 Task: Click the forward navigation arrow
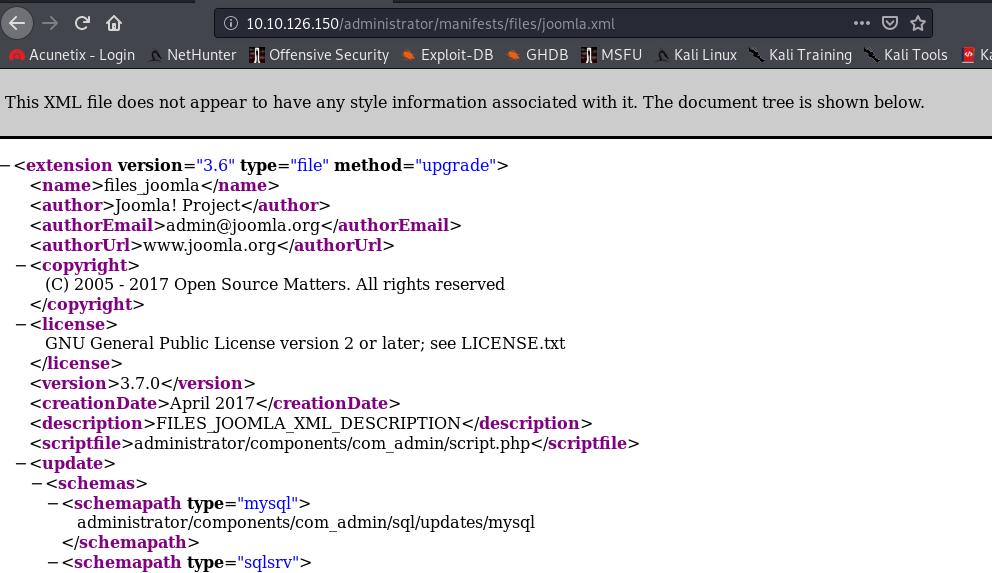50,23
